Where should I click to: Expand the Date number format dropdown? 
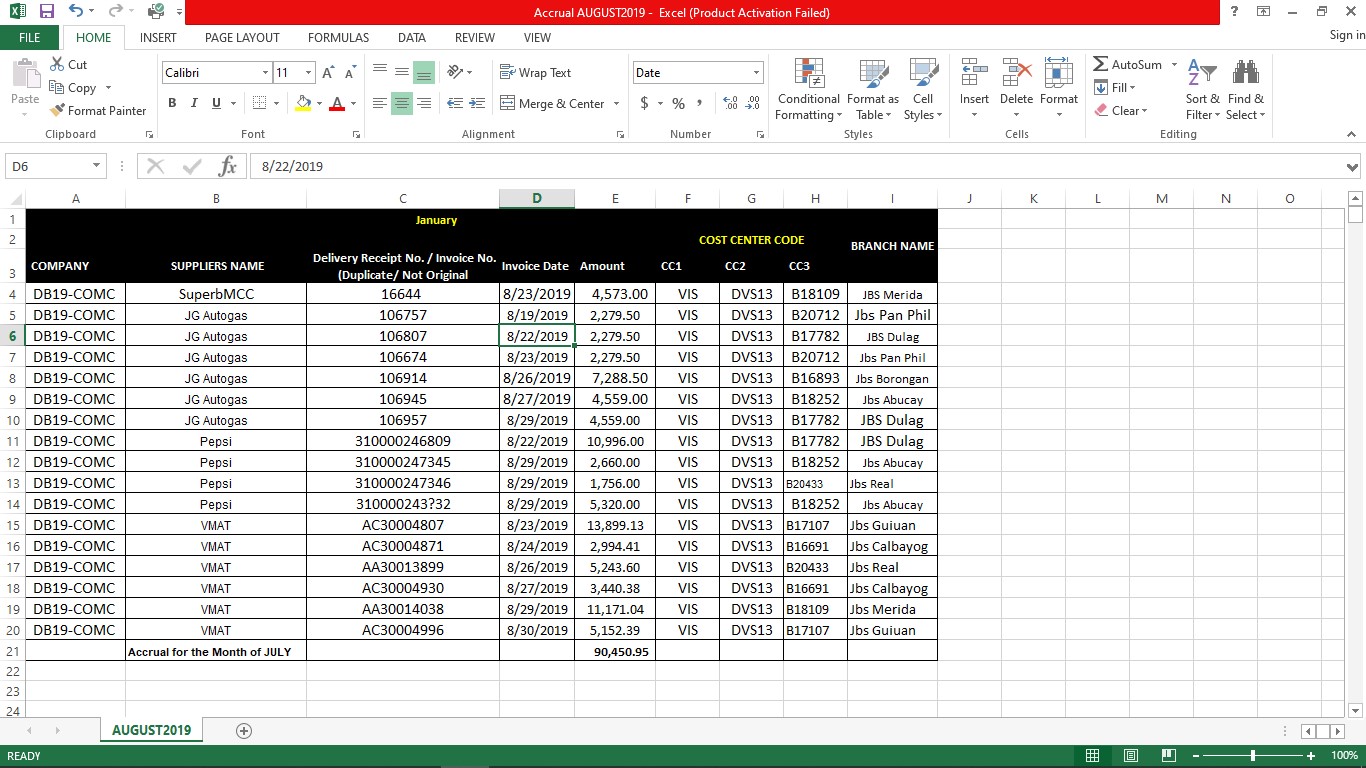[757, 73]
